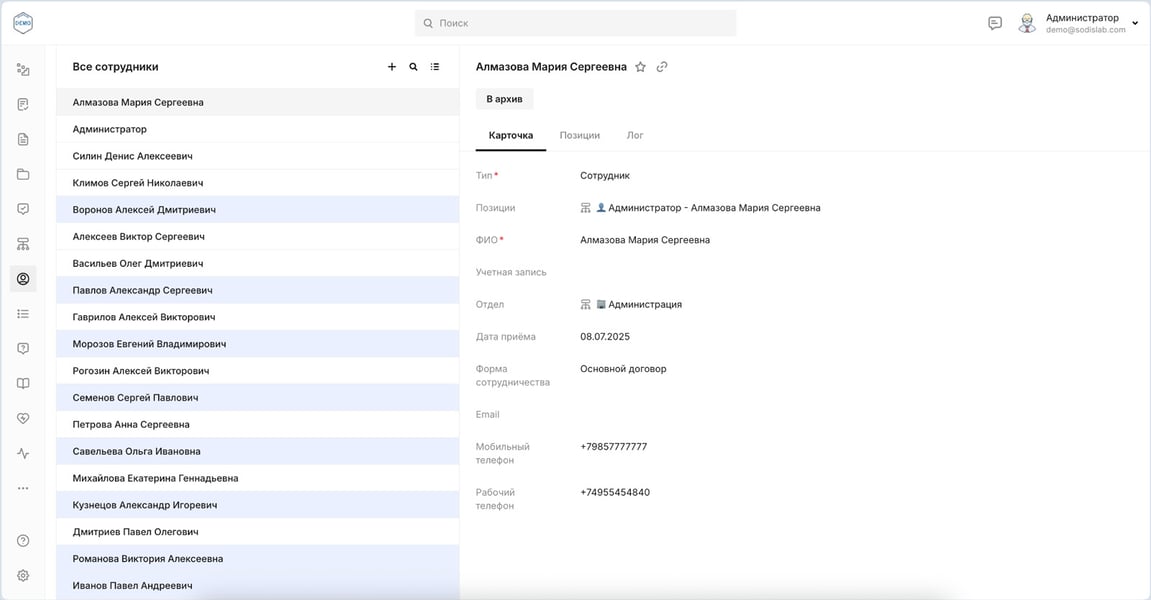This screenshot has width=1151, height=600.
Task: Add a new employee with plus icon
Action: click(392, 67)
